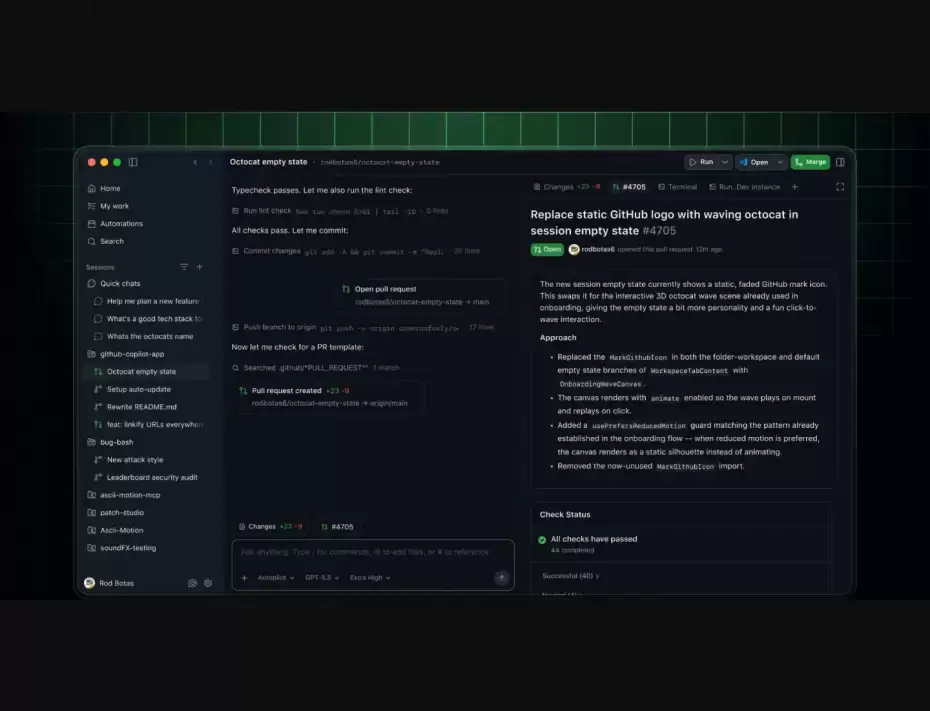Viewport: 930px width, 711px height.
Task: Click the green Merge button
Action: coord(810,162)
